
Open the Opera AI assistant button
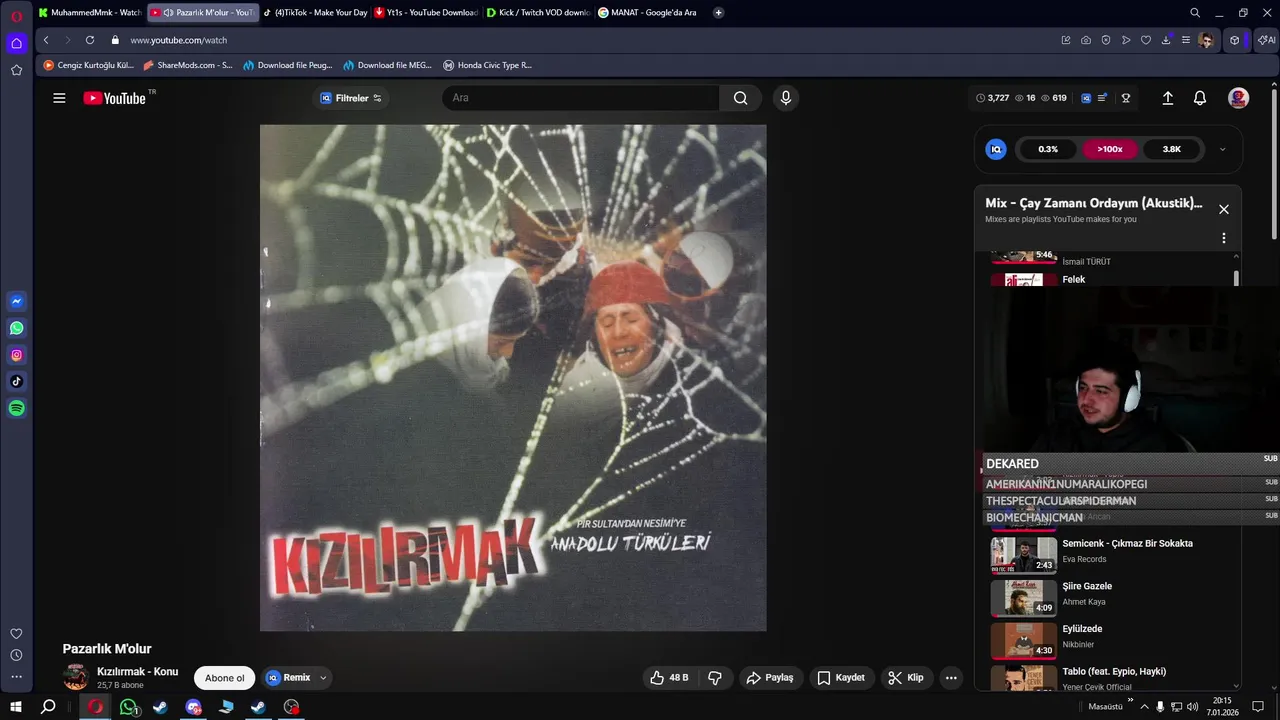(x=1267, y=40)
